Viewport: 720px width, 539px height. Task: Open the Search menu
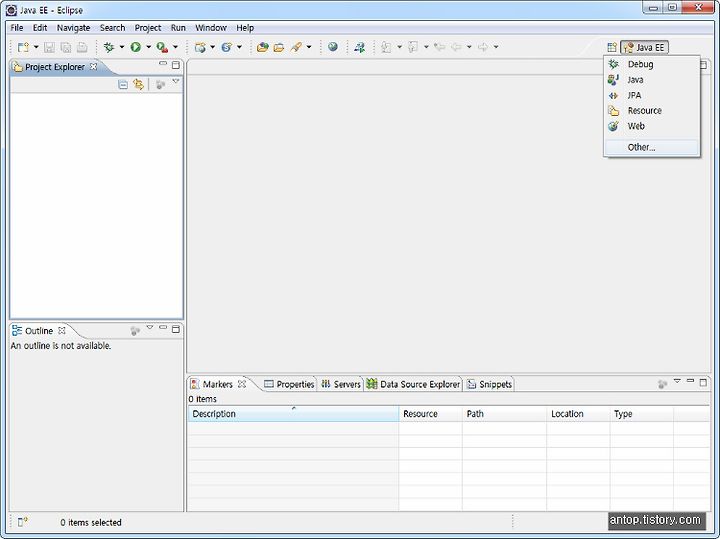coord(112,28)
